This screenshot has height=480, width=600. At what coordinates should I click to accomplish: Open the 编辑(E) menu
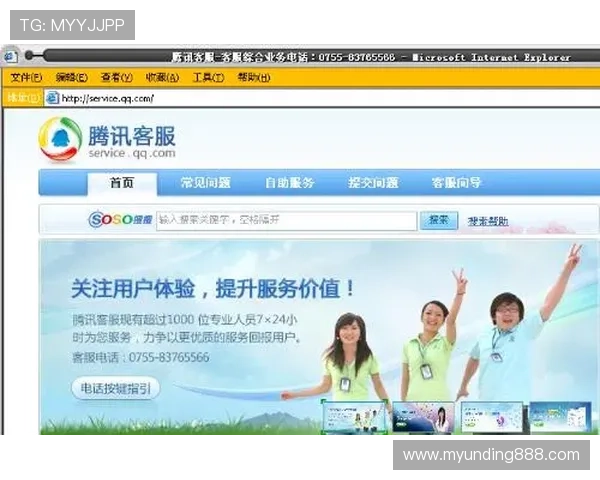point(72,78)
